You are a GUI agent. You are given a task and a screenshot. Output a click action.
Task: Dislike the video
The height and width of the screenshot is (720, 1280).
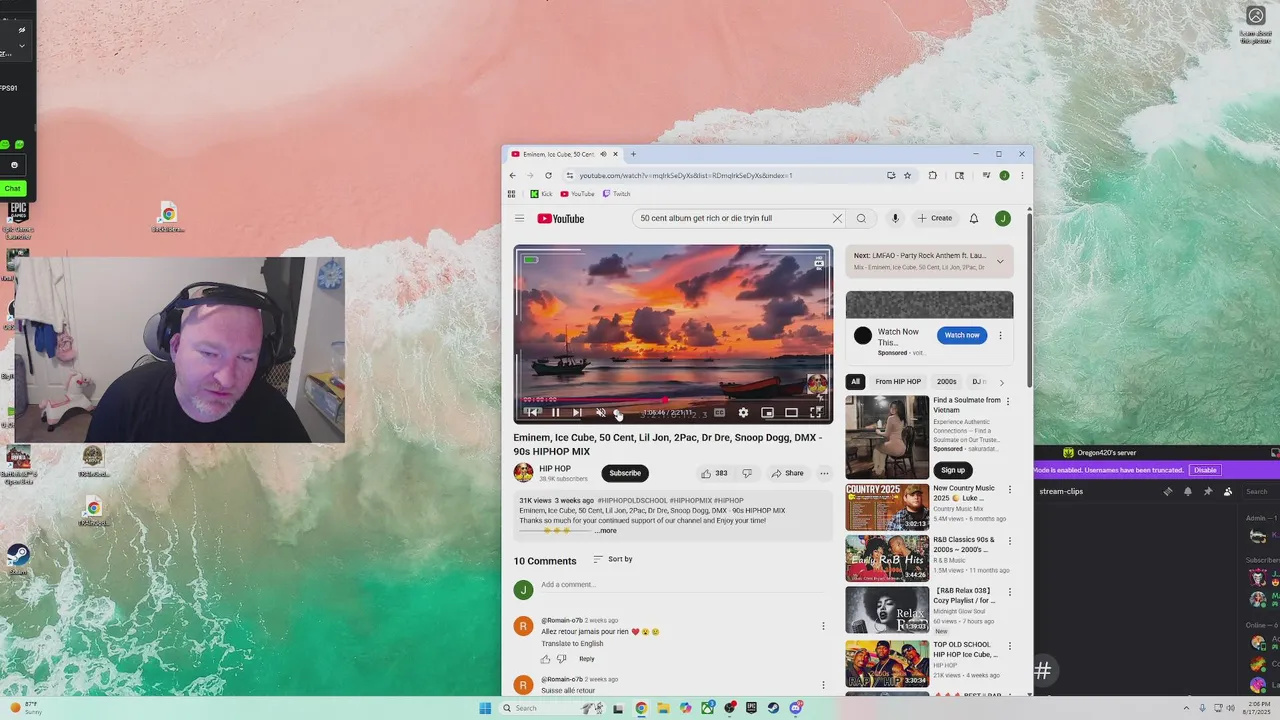747,473
